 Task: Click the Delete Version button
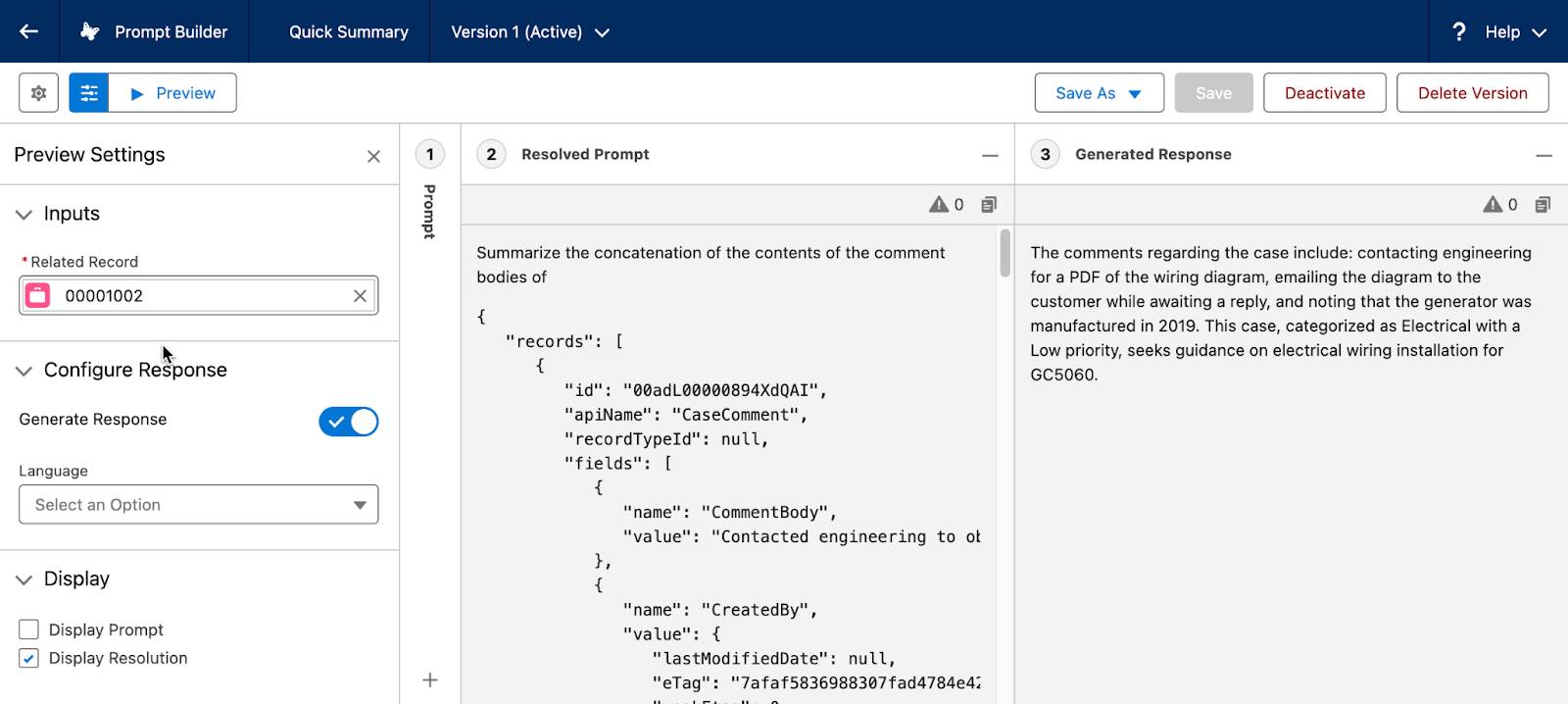click(x=1472, y=93)
